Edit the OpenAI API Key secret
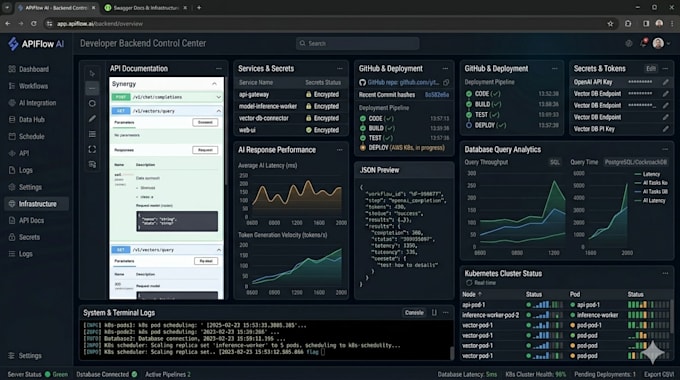680x380 pixels. (x=665, y=82)
